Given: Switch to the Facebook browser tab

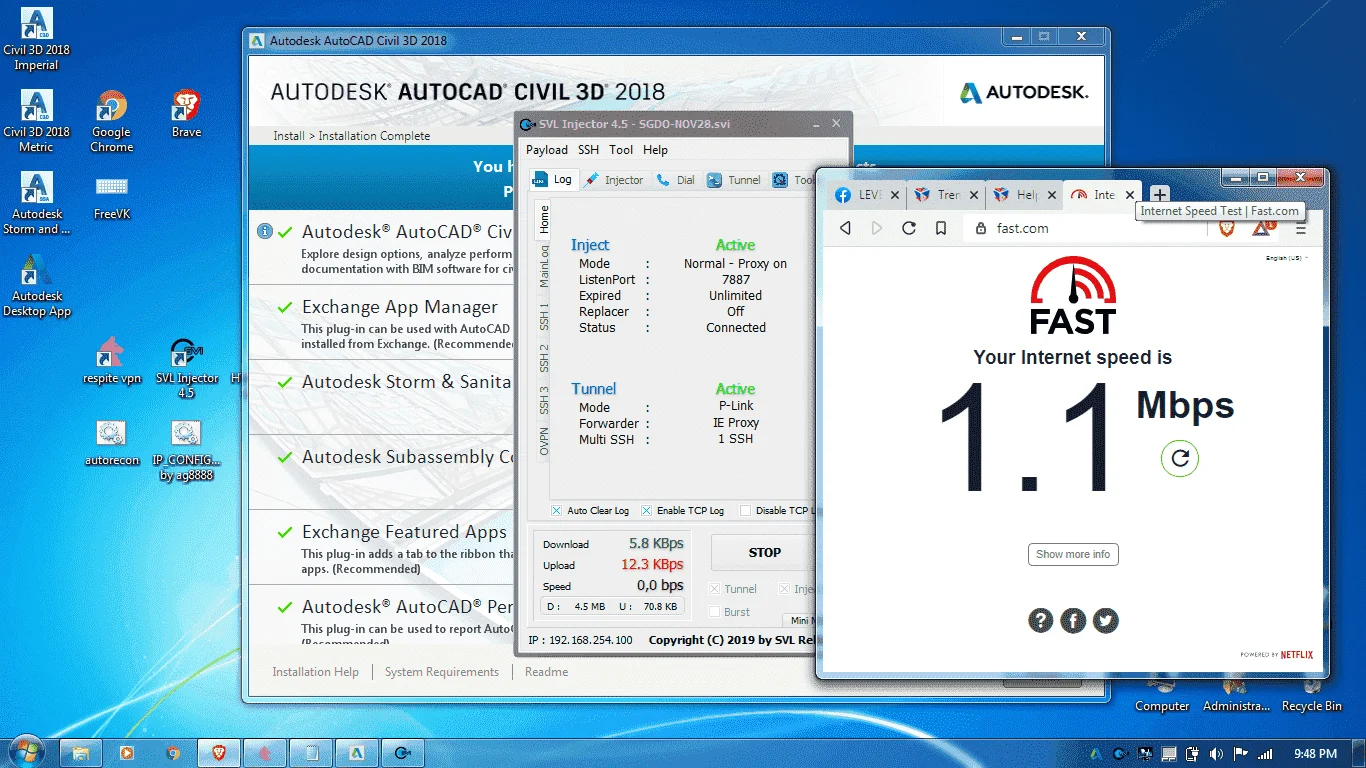Looking at the screenshot, I should [865, 195].
